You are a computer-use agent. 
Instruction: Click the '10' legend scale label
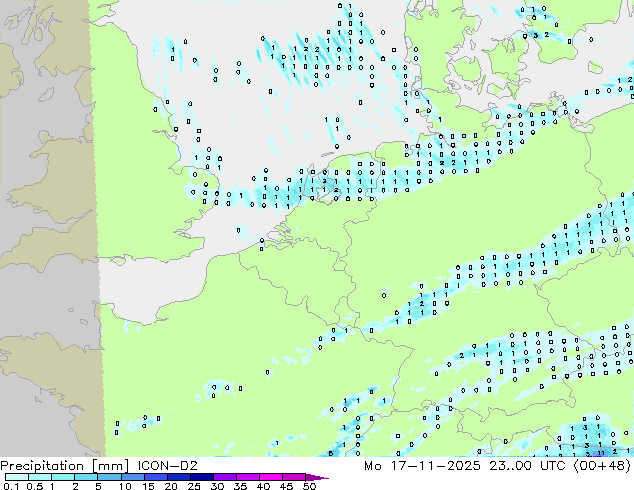pyautogui.click(x=125, y=486)
